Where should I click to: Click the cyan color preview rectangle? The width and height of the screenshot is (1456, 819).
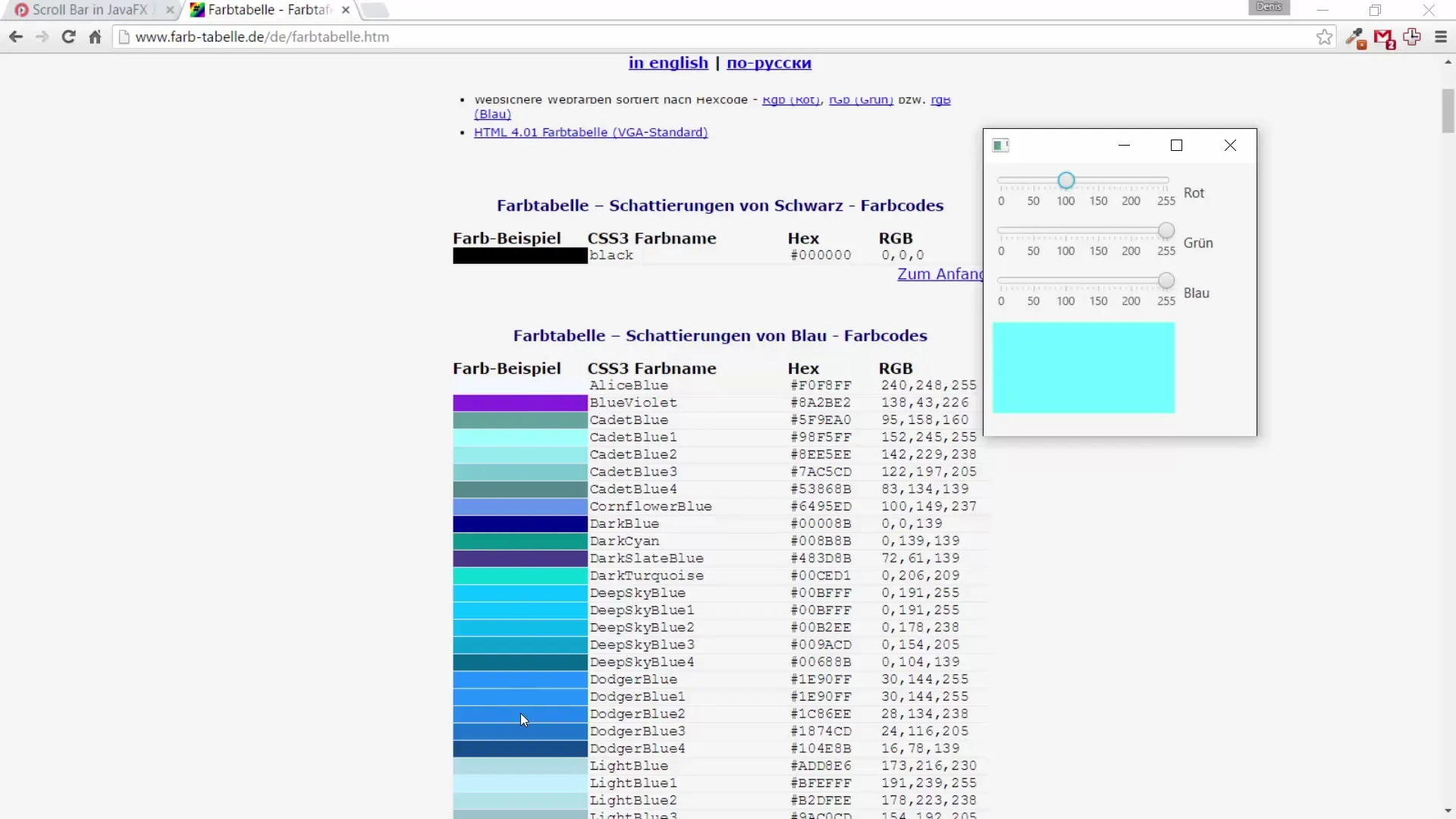[x=1084, y=368]
